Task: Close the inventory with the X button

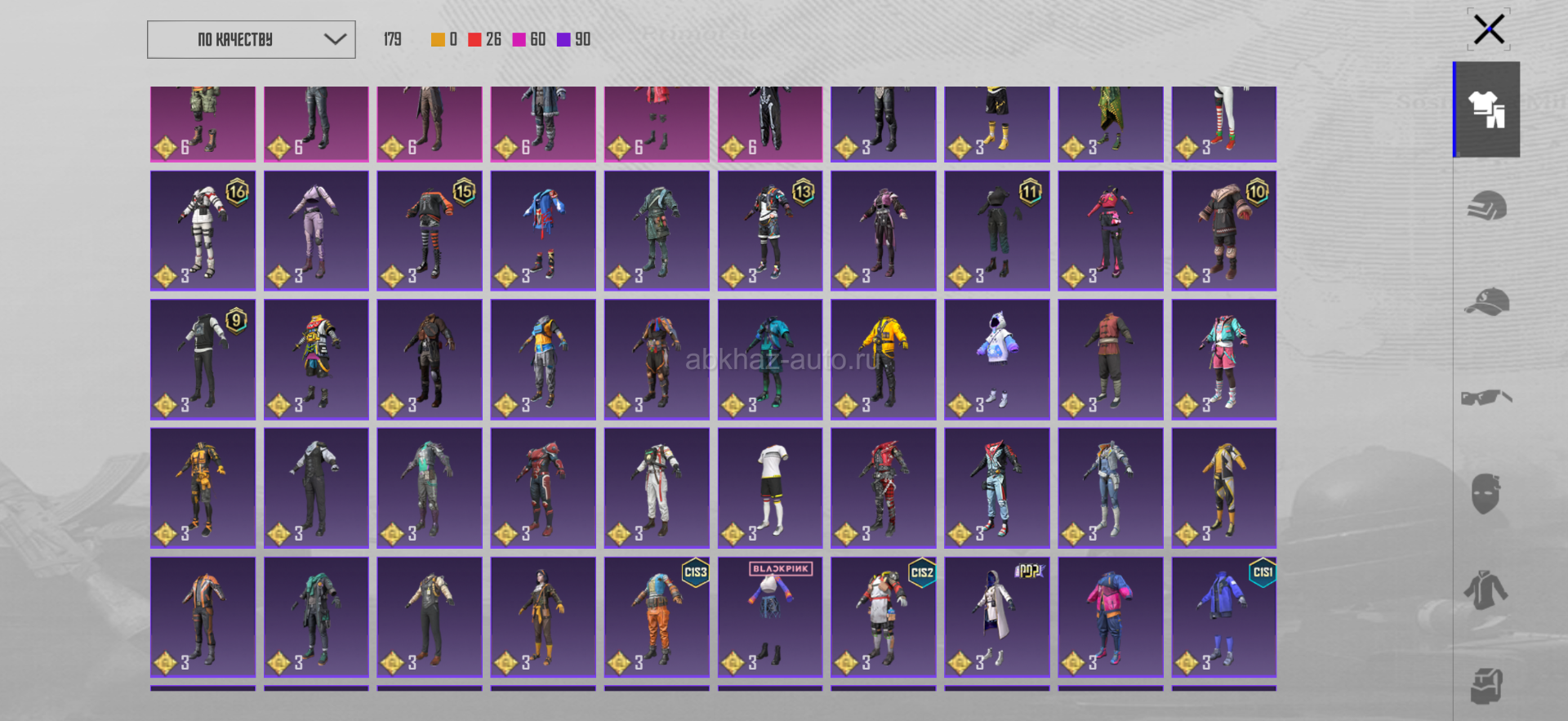Action: click(1489, 29)
